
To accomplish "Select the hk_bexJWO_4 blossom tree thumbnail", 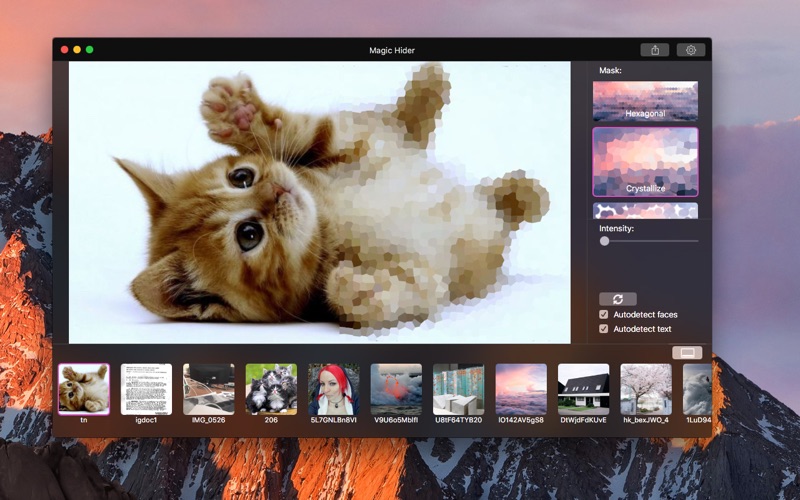I will (646, 389).
